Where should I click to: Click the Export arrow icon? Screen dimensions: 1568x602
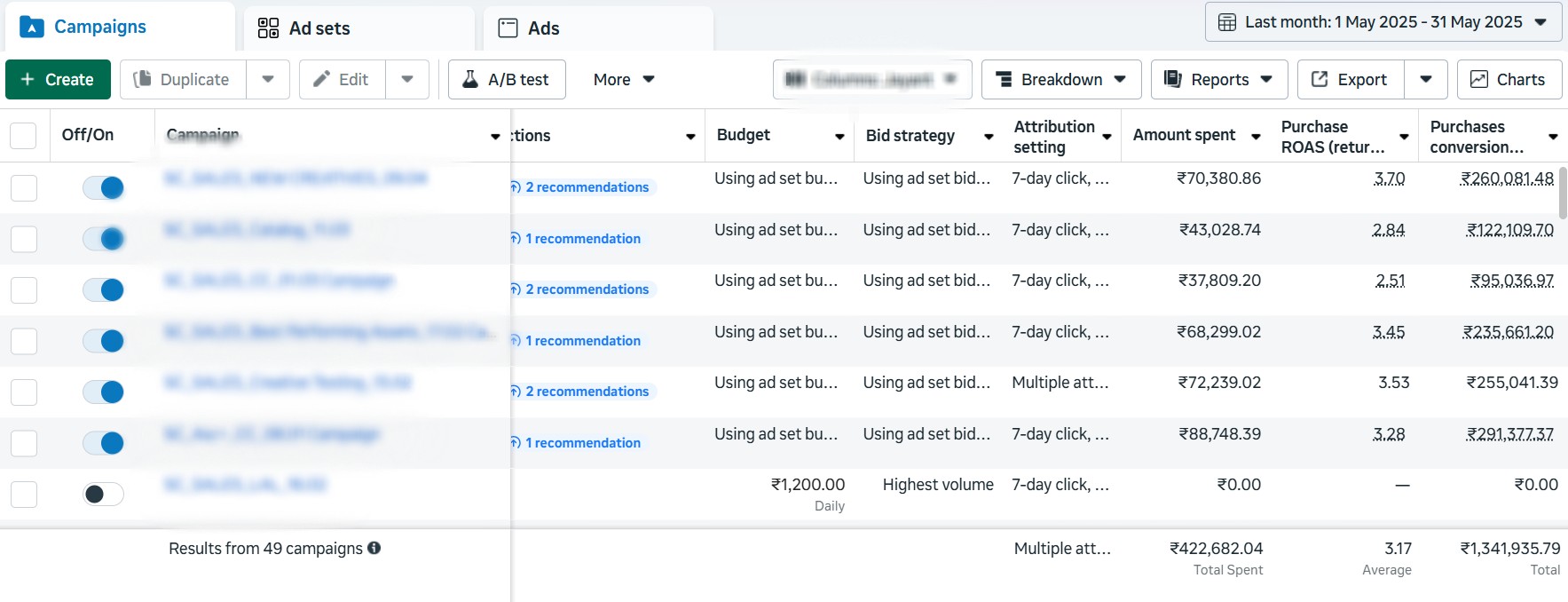point(1320,79)
